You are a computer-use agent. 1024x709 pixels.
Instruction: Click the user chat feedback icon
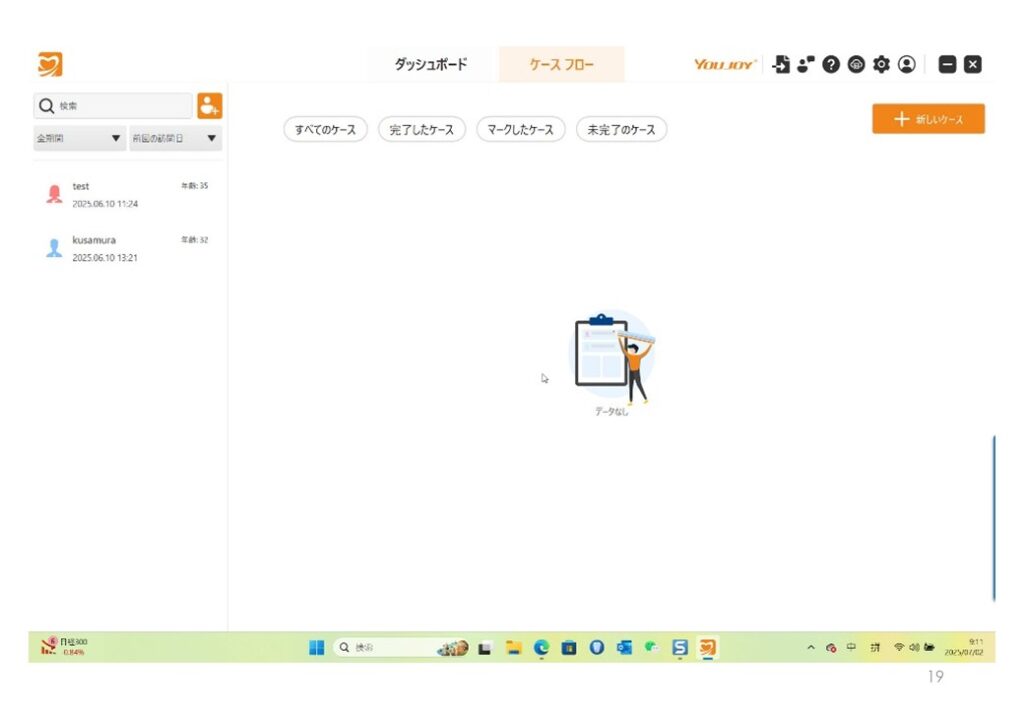tap(806, 65)
